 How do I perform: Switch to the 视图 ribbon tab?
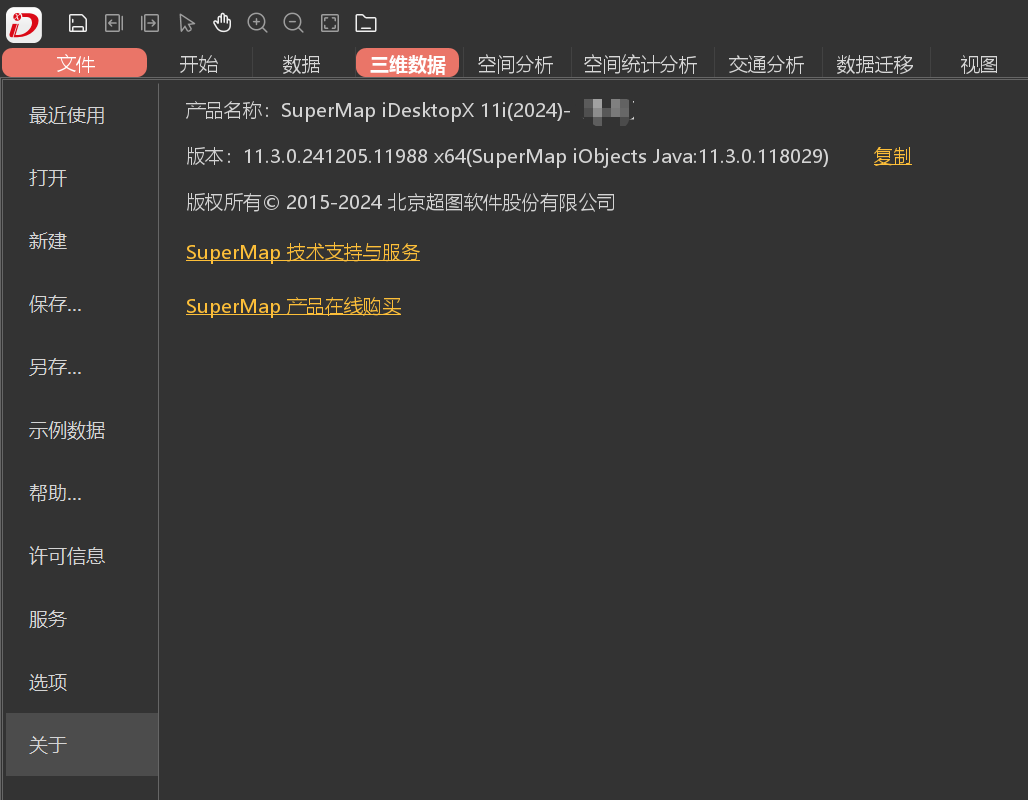point(979,65)
